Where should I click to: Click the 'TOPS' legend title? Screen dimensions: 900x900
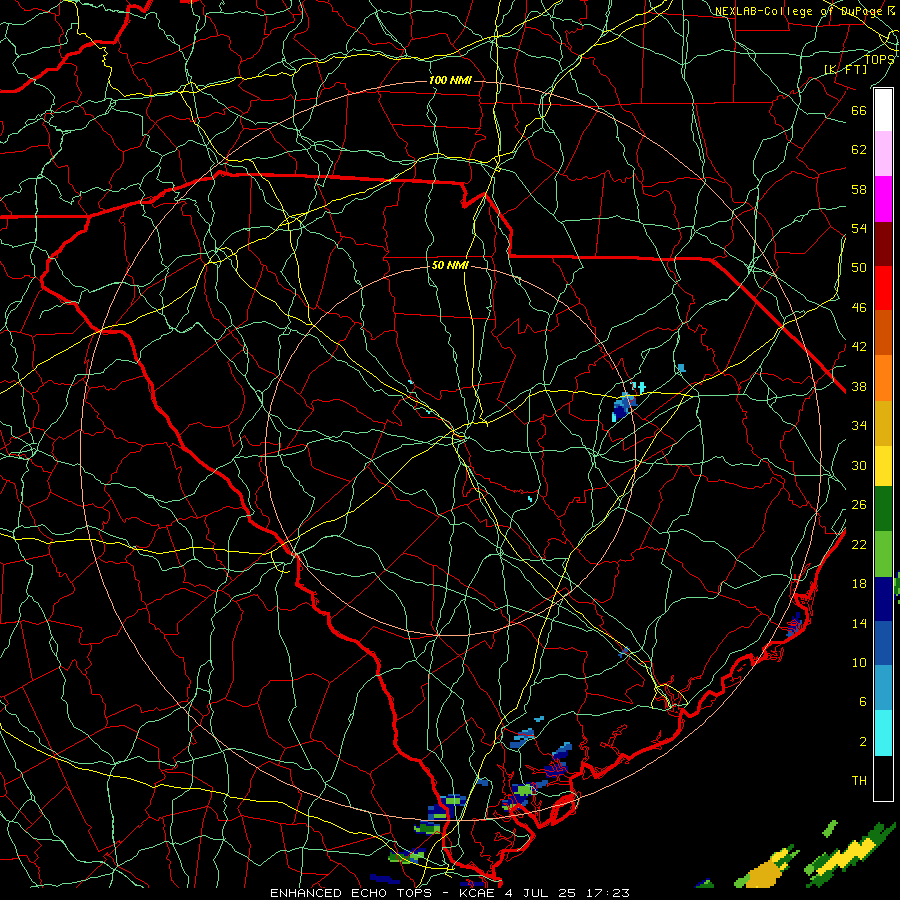click(x=879, y=59)
